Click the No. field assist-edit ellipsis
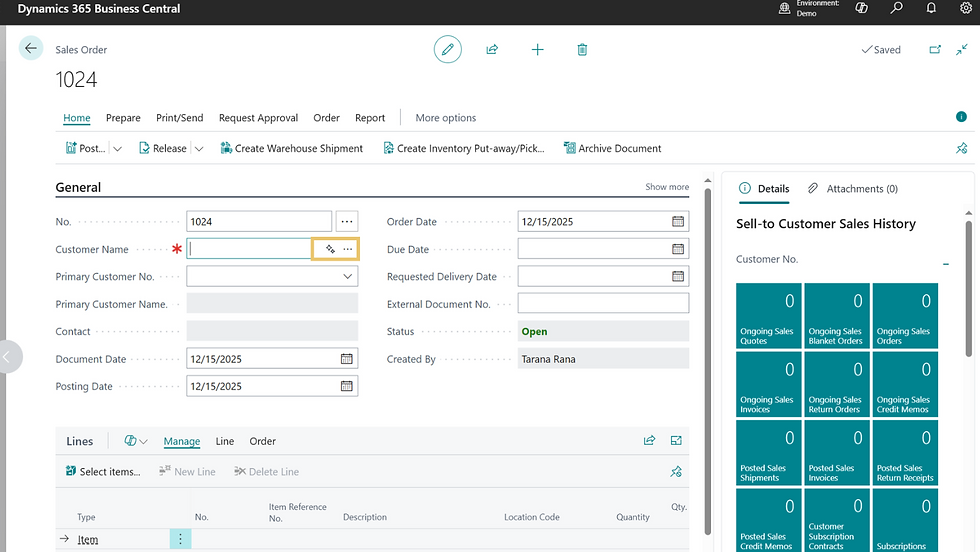Image resolution: width=980 pixels, height=552 pixels. [347, 221]
